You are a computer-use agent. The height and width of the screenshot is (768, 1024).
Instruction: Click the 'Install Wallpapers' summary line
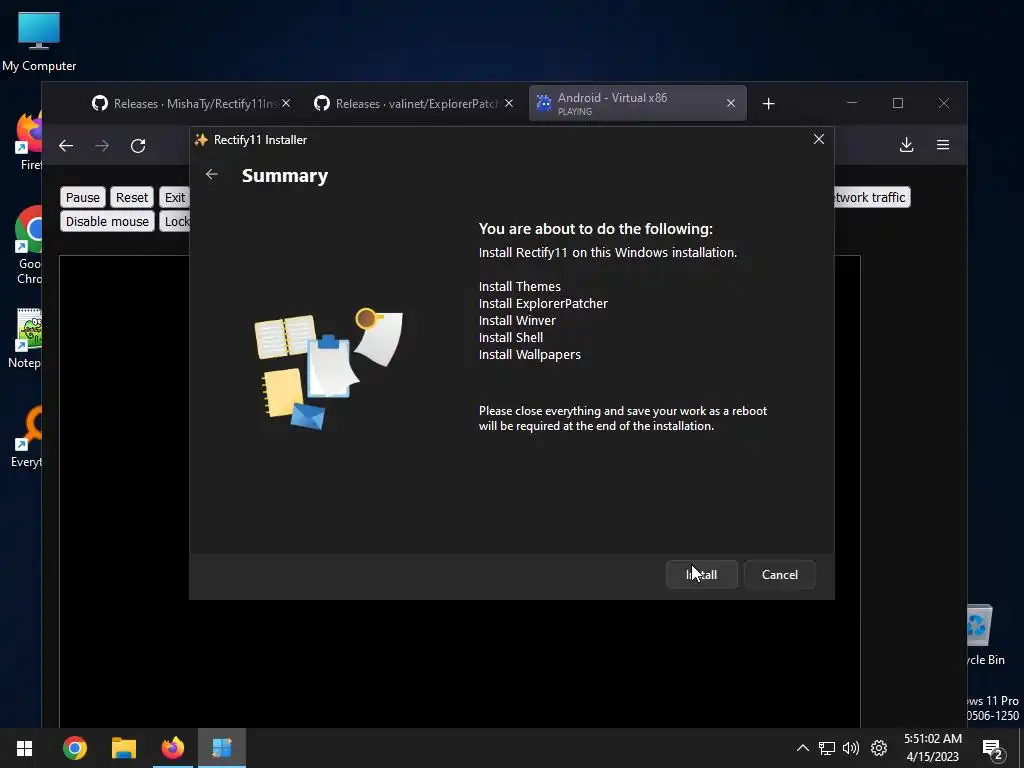tap(530, 355)
